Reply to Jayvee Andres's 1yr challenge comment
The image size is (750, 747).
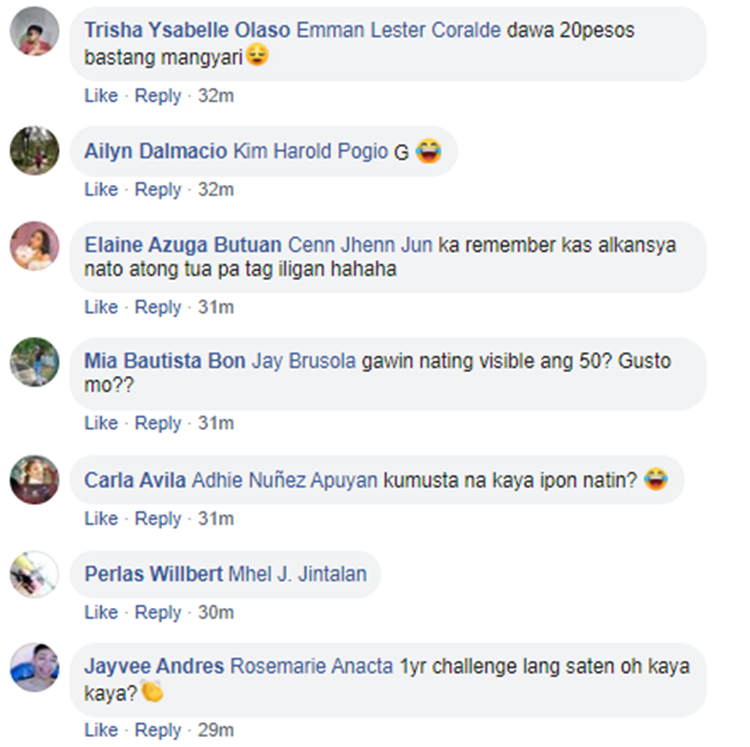(158, 731)
